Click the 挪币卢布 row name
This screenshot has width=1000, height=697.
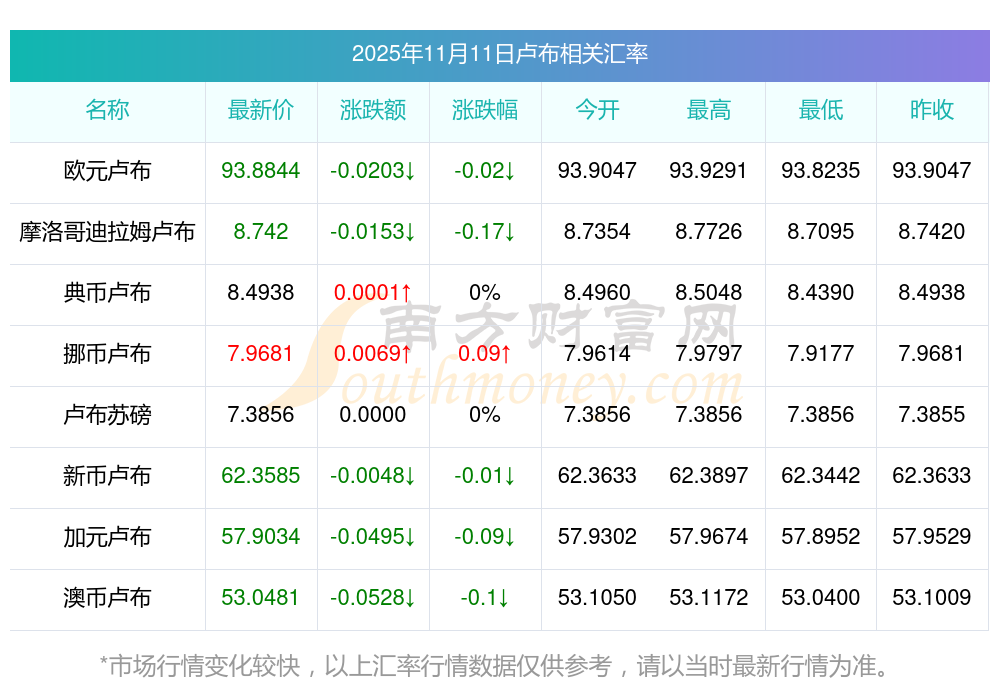pos(107,354)
